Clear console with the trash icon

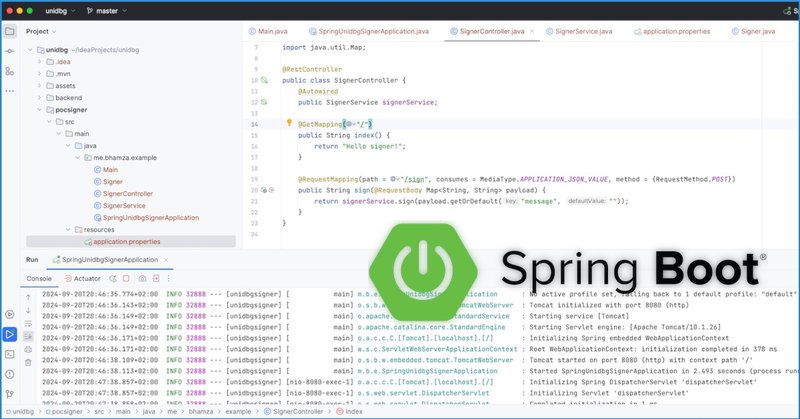28,362
